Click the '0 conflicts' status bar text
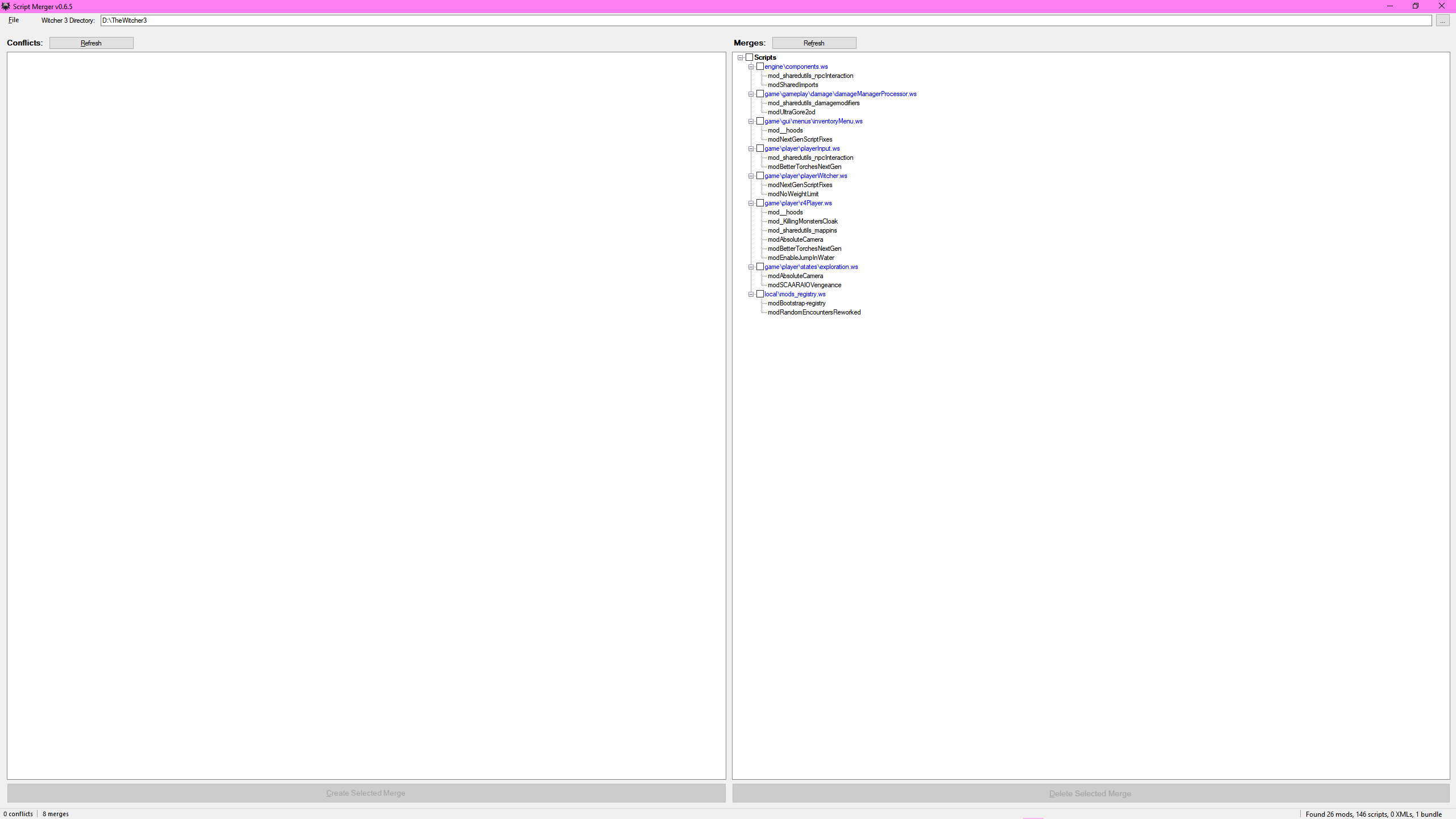 pyautogui.click(x=18, y=814)
